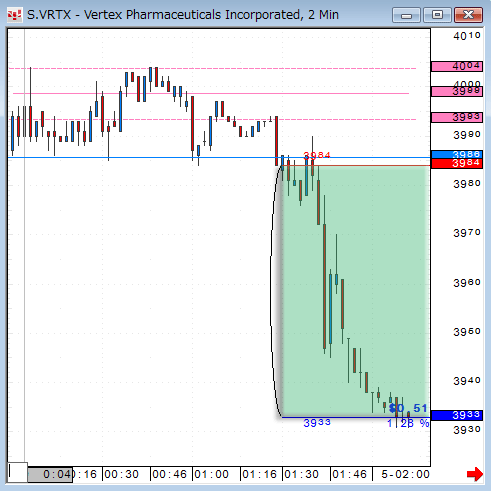Screen dimensions: 491x491
Task: Click the 3970 price axis label
Action: 467,232
